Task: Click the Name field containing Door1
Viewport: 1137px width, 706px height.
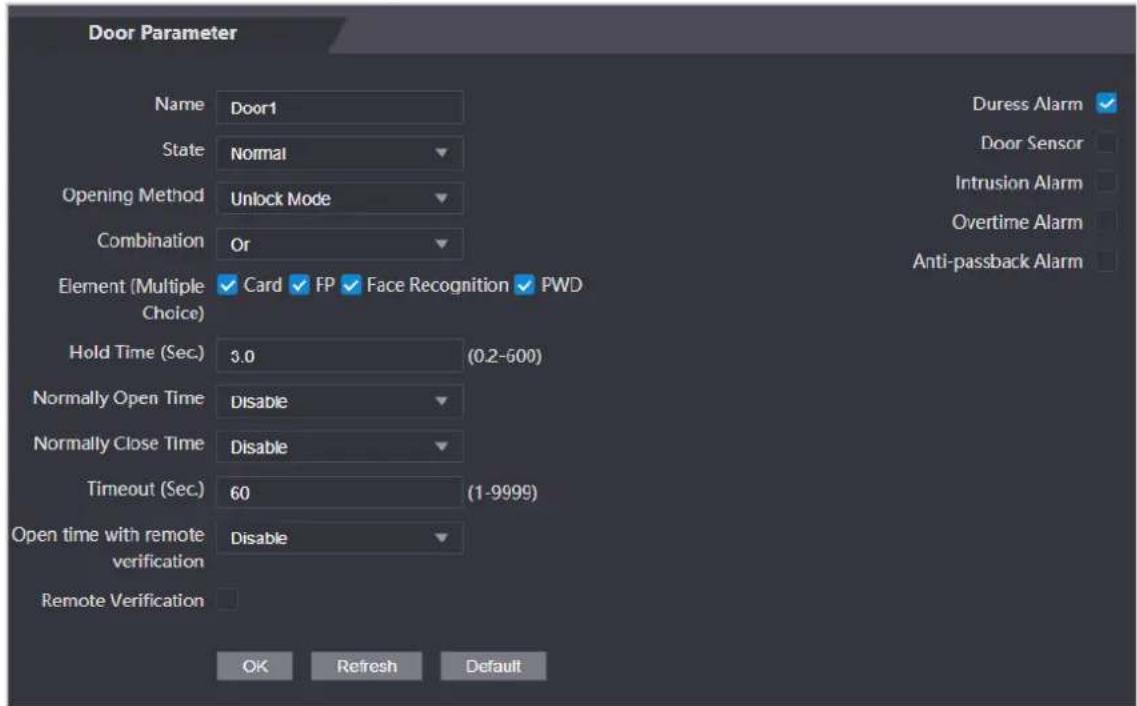Action: tap(339, 108)
